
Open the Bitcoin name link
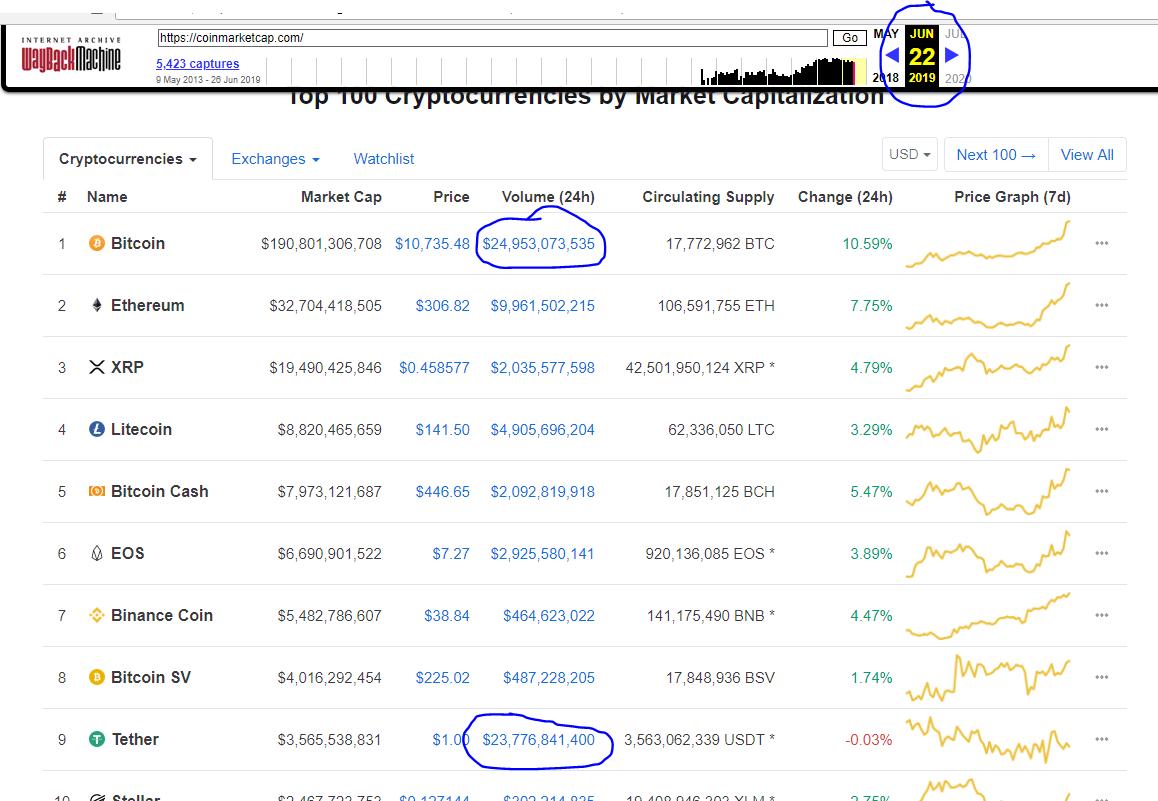[137, 244]
